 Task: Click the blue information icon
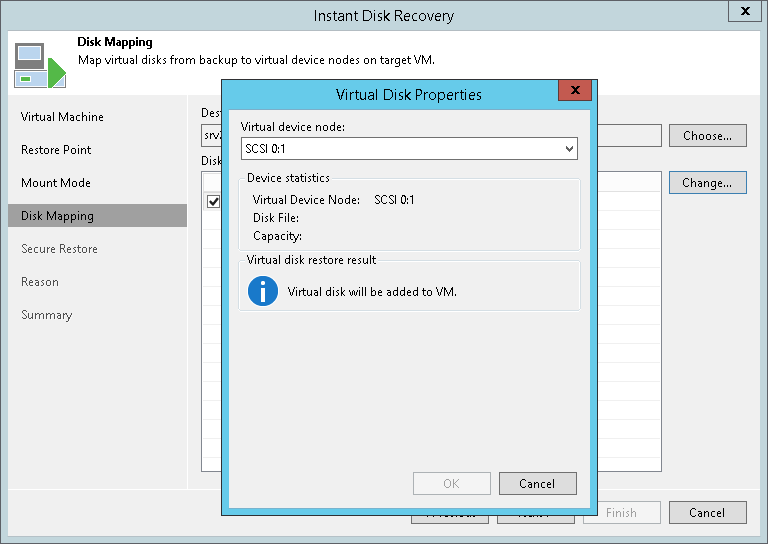[263, 291]
